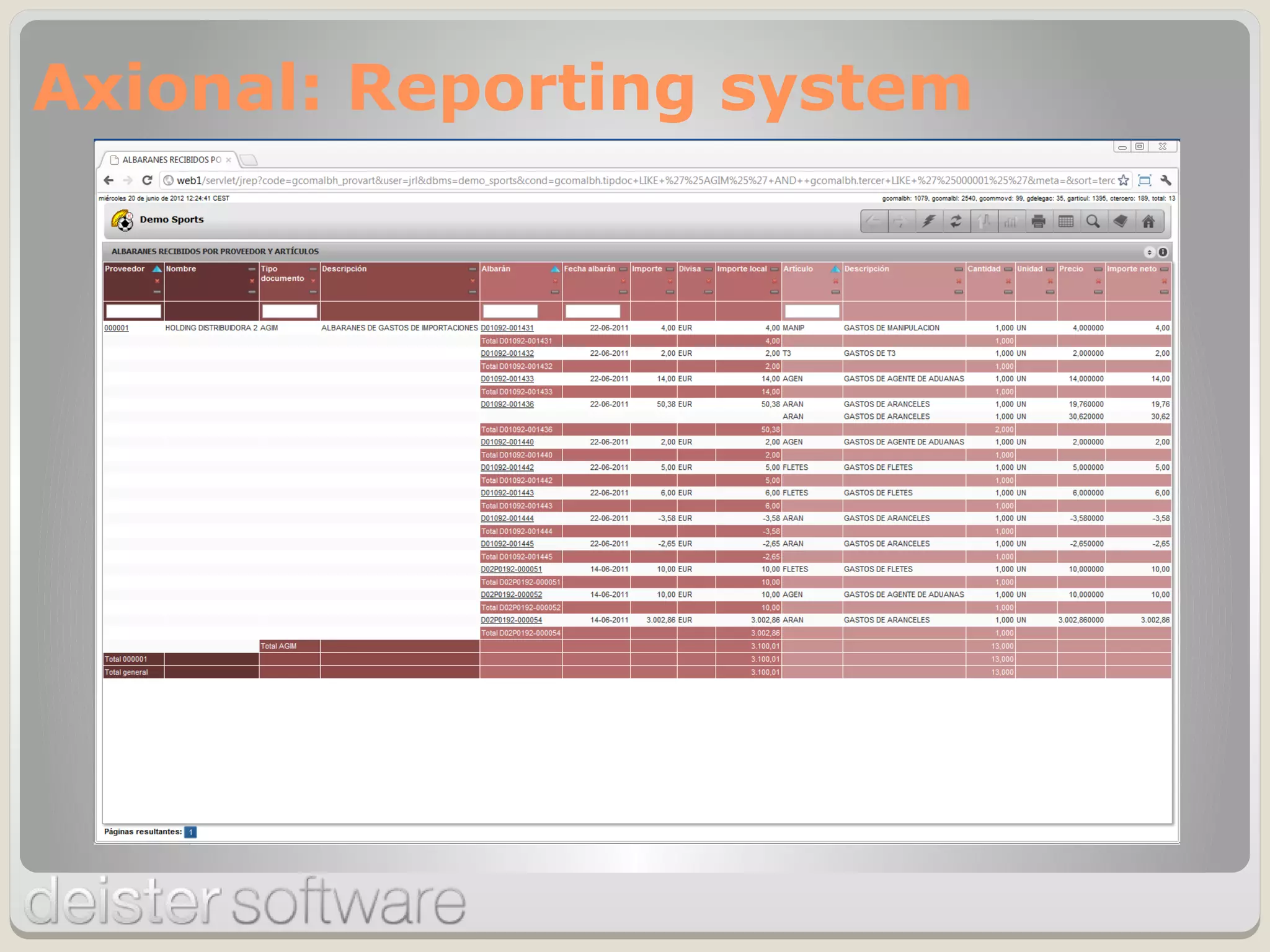Click the bottom dash in Unidad header
This screenshot has width=1270, height=952.
pyautogui.click(x=1050, y=292)
